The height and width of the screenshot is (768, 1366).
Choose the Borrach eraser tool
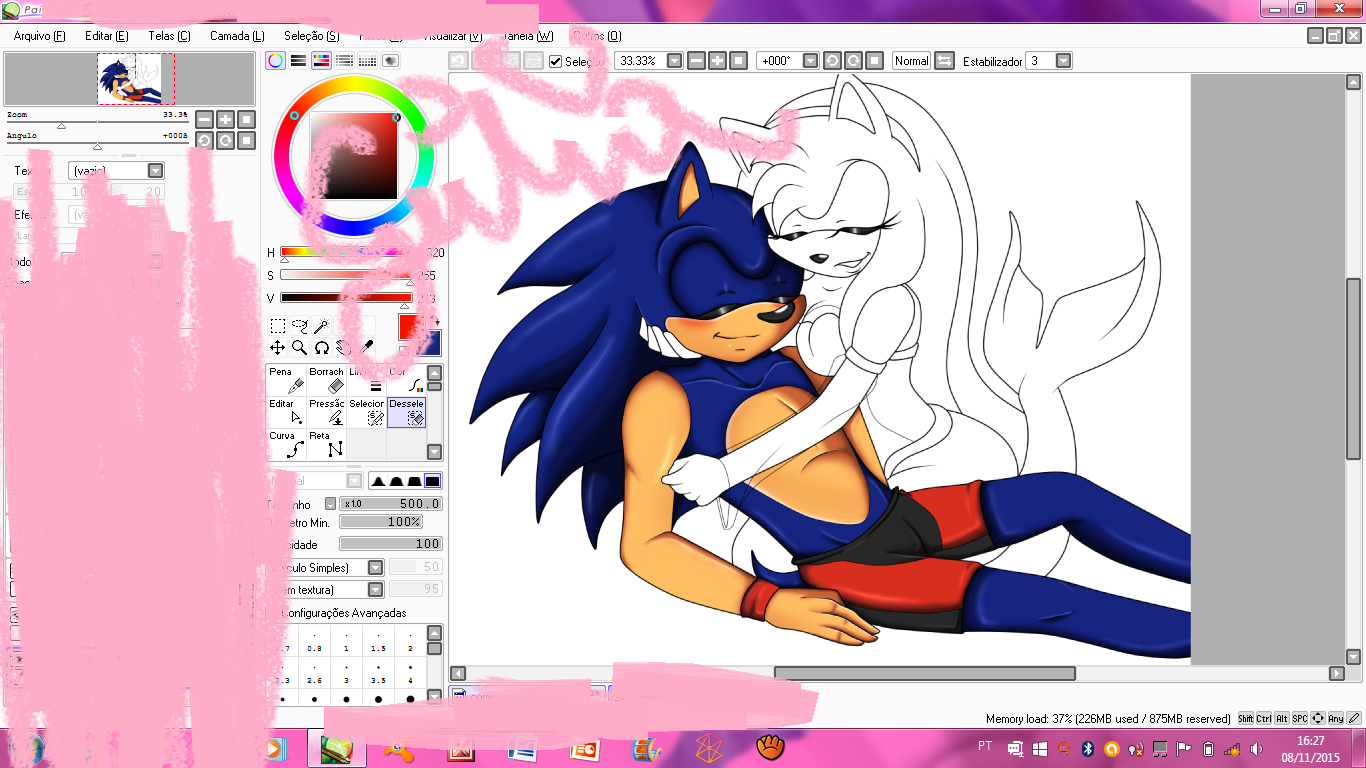326,380
